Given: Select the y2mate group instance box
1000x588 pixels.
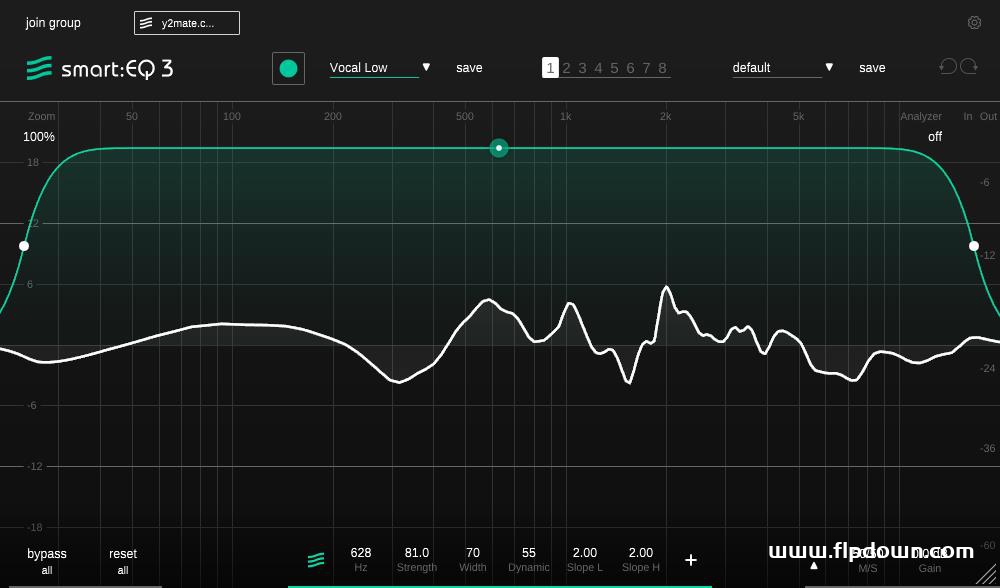Looking at the screenshot, I should [187, 23].
